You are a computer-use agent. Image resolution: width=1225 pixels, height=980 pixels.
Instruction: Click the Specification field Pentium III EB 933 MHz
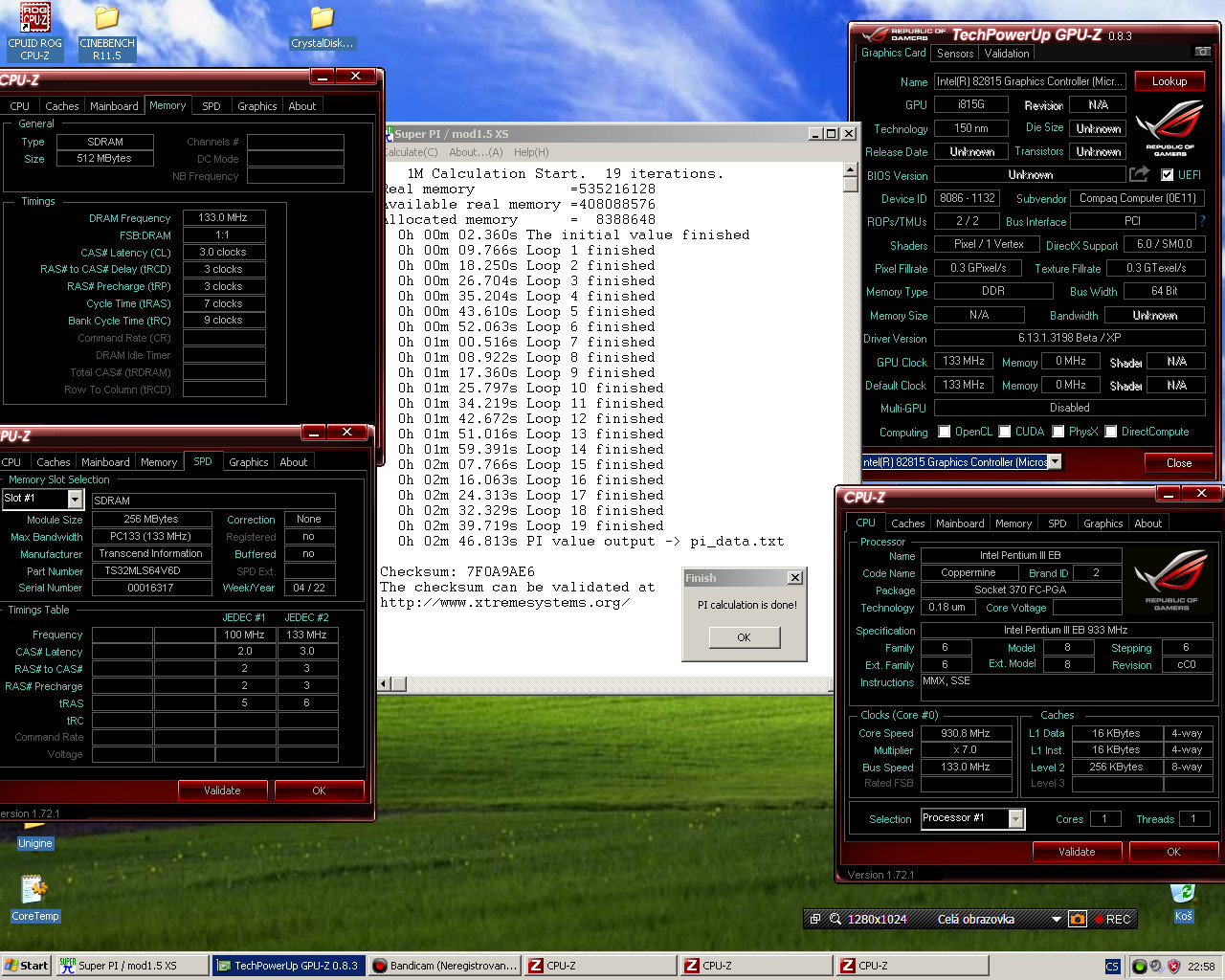1065,631
